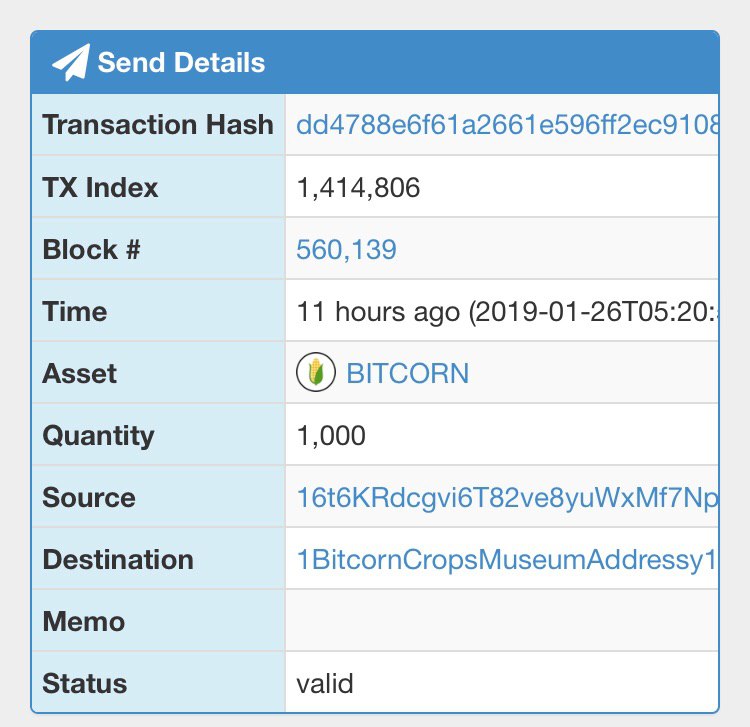Click the Send Details header title
750x727 pixels.
click(x=181, y=63)
